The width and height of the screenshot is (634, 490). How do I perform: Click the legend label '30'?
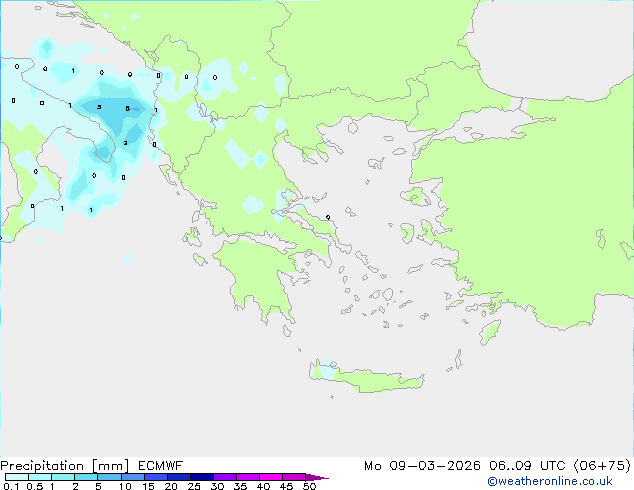point(217,486)
